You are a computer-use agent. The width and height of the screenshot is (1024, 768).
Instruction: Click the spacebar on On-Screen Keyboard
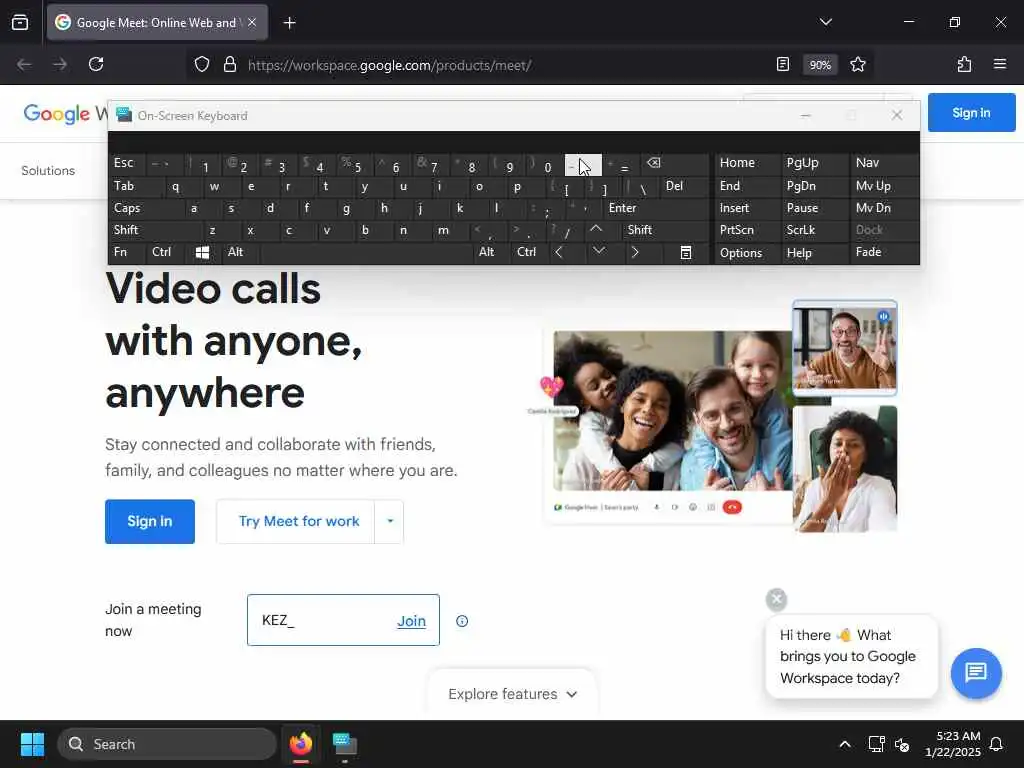[366, 252]
